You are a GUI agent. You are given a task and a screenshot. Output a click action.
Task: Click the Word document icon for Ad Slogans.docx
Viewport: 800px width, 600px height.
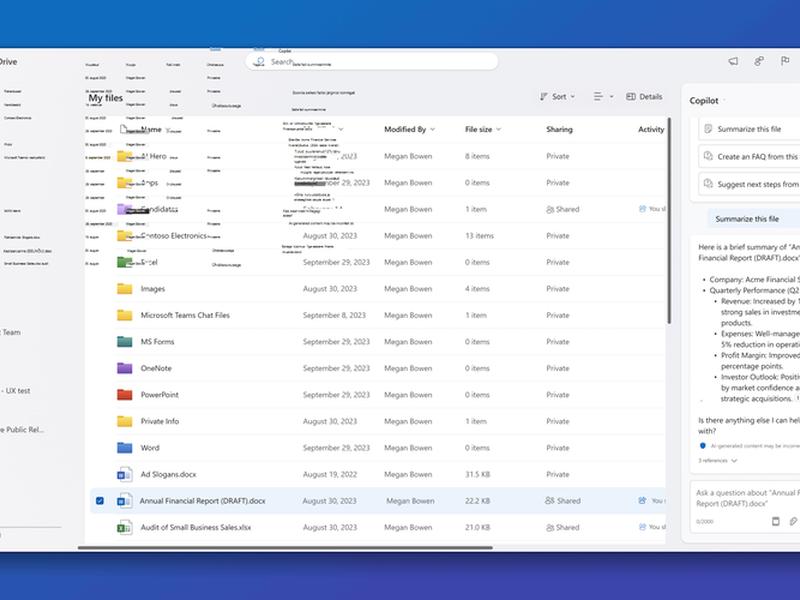[124, 474]
